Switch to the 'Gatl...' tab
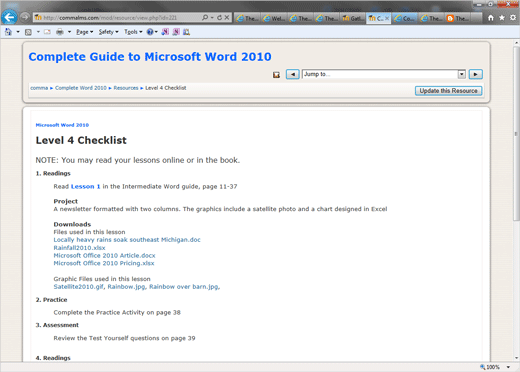 pos(353,18)
